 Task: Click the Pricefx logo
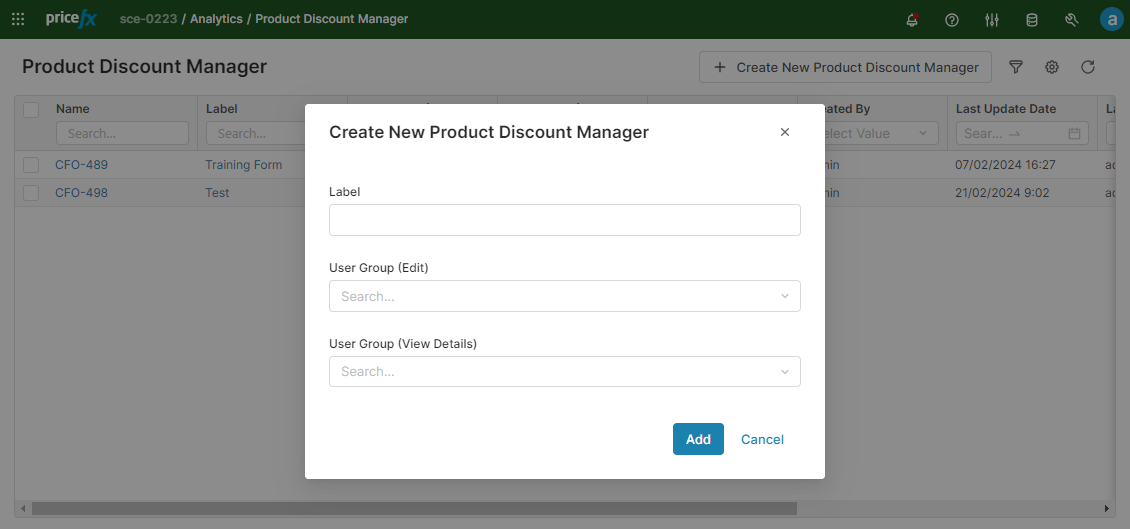tap(70, 19)
